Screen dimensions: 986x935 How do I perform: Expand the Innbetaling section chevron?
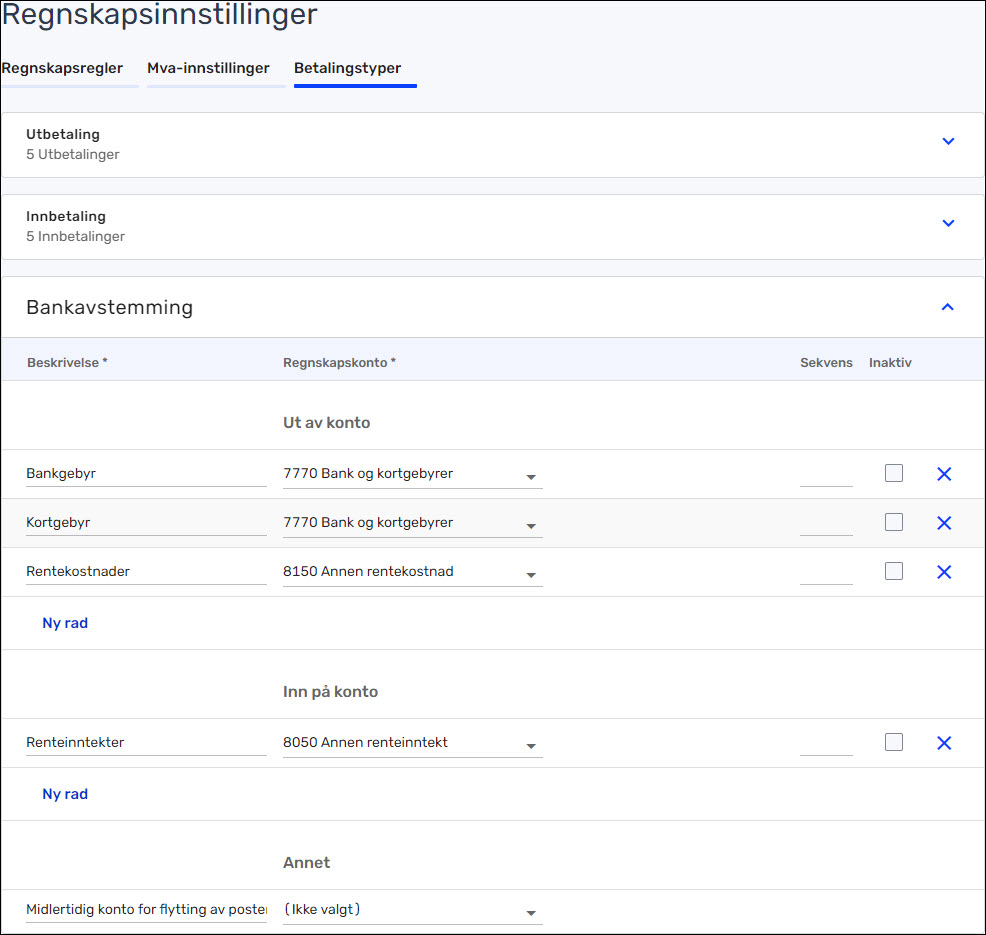click(948, 223)
